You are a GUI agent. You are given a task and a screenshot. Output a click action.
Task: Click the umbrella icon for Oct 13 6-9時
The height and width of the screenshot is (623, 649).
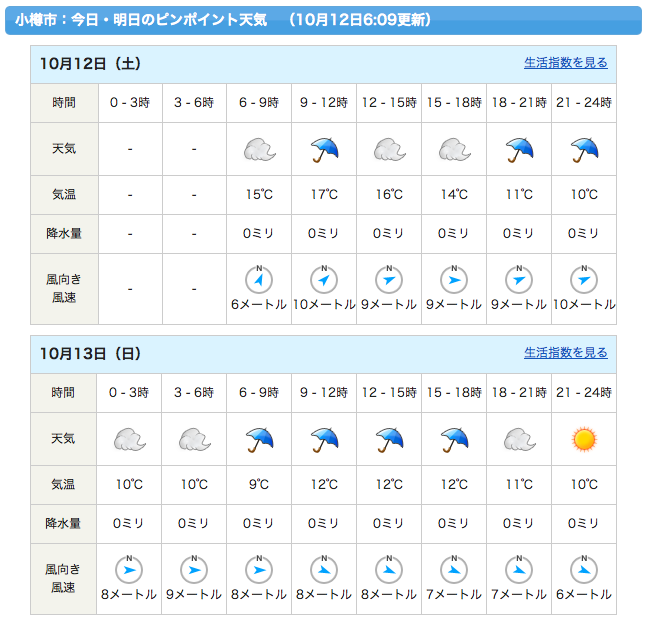tap(259, 438)
